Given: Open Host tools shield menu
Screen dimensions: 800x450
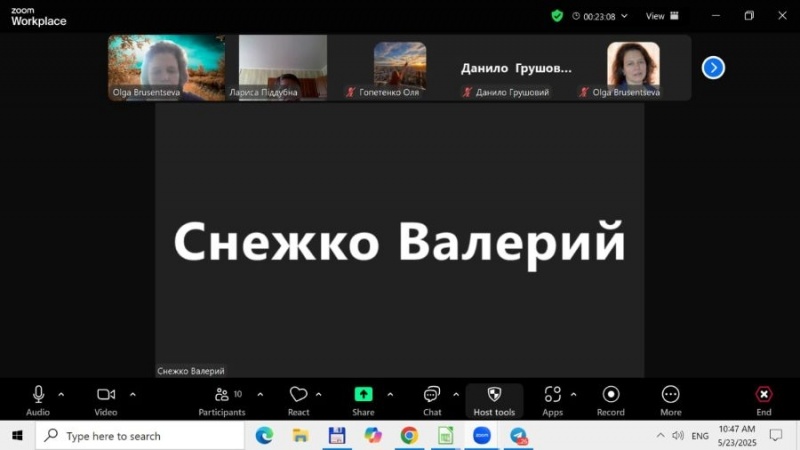Looking at the screenshot, I should point(494,400).
